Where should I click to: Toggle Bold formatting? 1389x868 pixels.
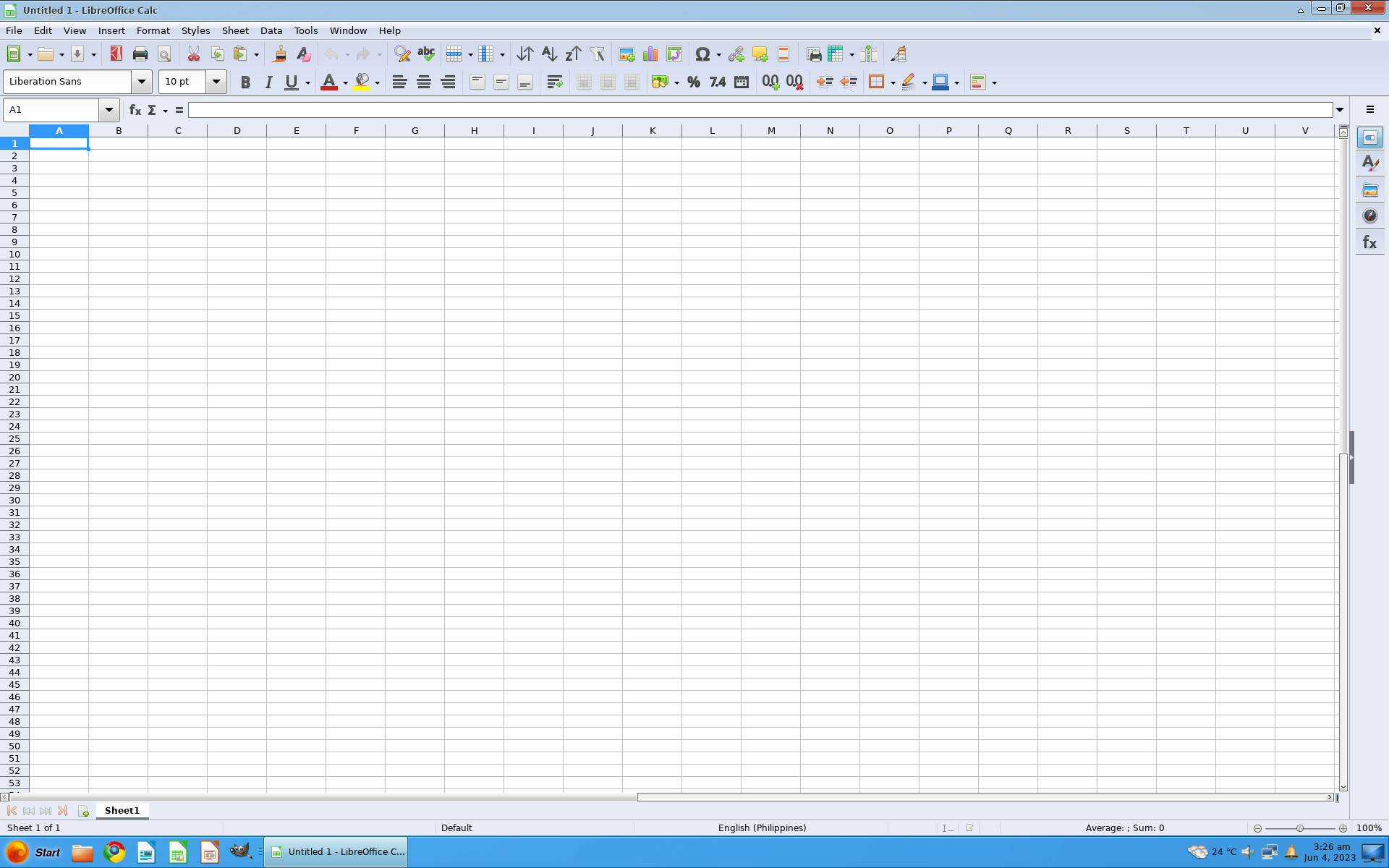tap(245, 82)
